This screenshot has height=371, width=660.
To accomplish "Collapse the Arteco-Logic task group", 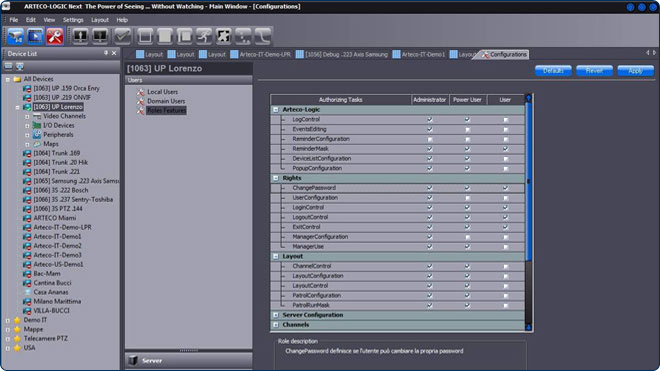I will (x=276, y=109).
